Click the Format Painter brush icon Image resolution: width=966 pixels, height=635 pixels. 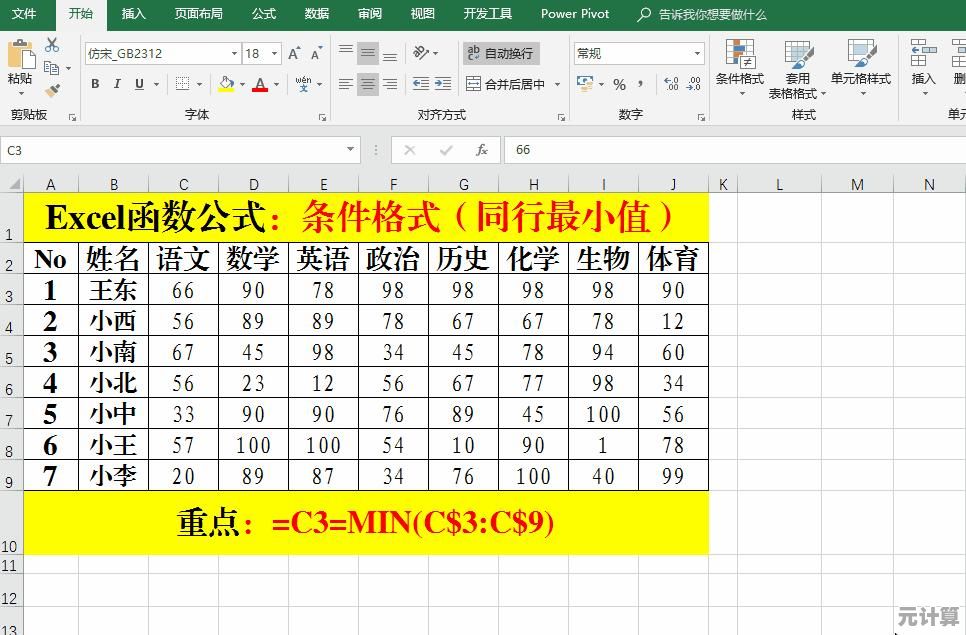click(x=52, y=91)
